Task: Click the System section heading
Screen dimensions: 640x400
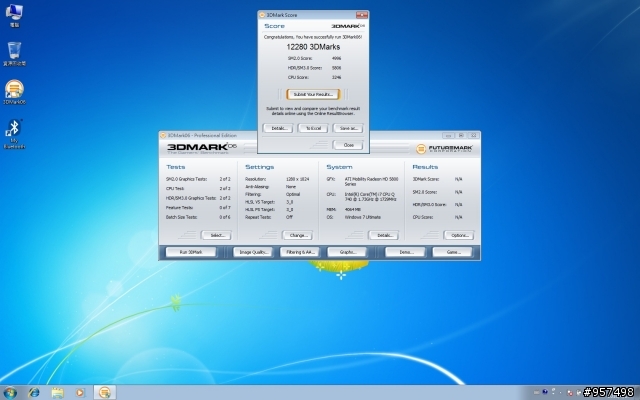Action: [x=339, y=167]
